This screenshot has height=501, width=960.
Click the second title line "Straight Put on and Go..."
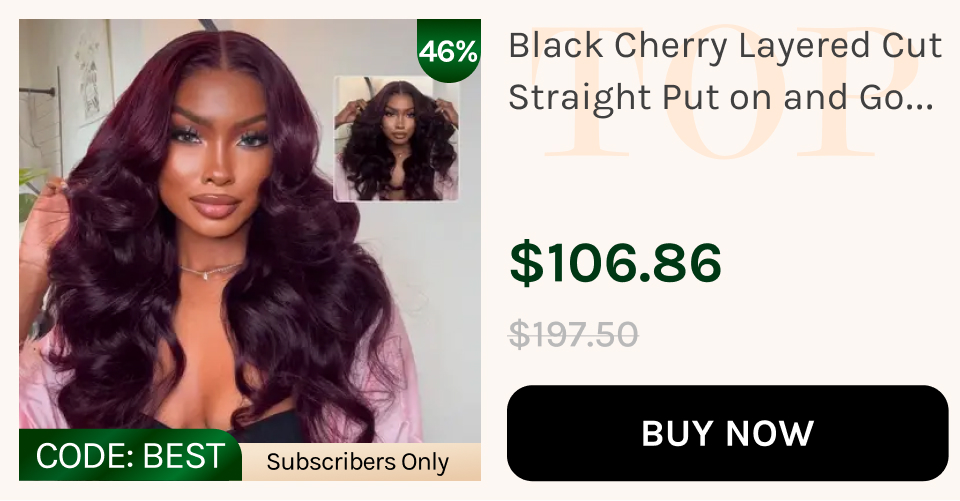(x=721, y=97)
